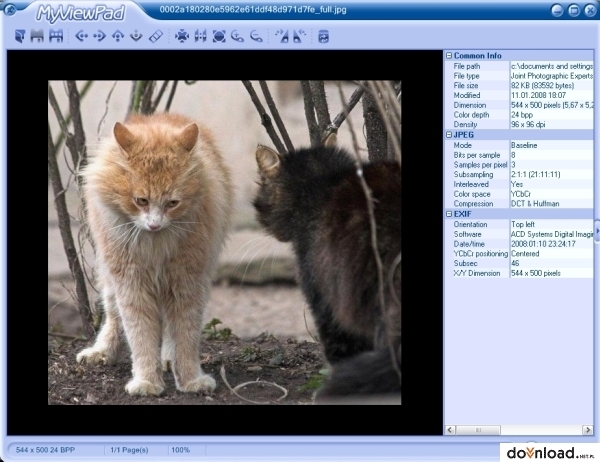600x462 pixels.
Task: Go to previous image with left arrow icon
Action: (x=81, y=36)
